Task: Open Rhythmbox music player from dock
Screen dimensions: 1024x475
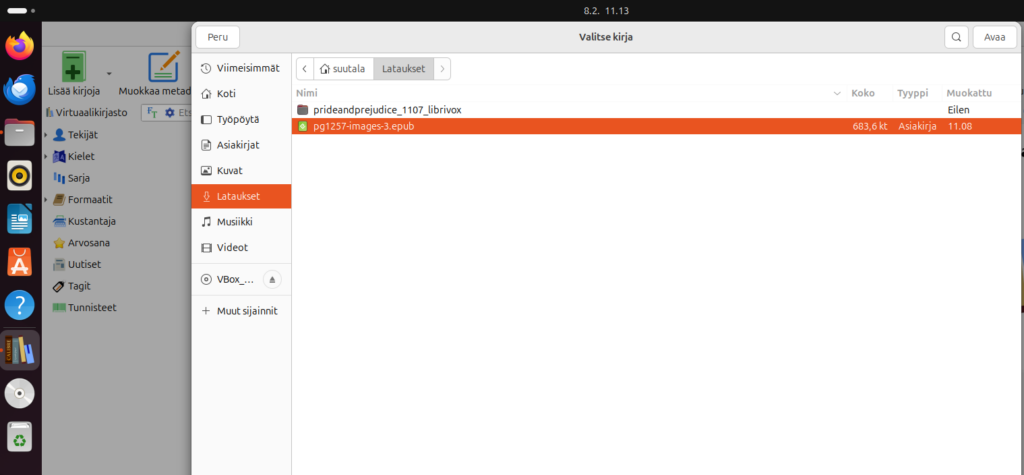Action: click(20, 175)
